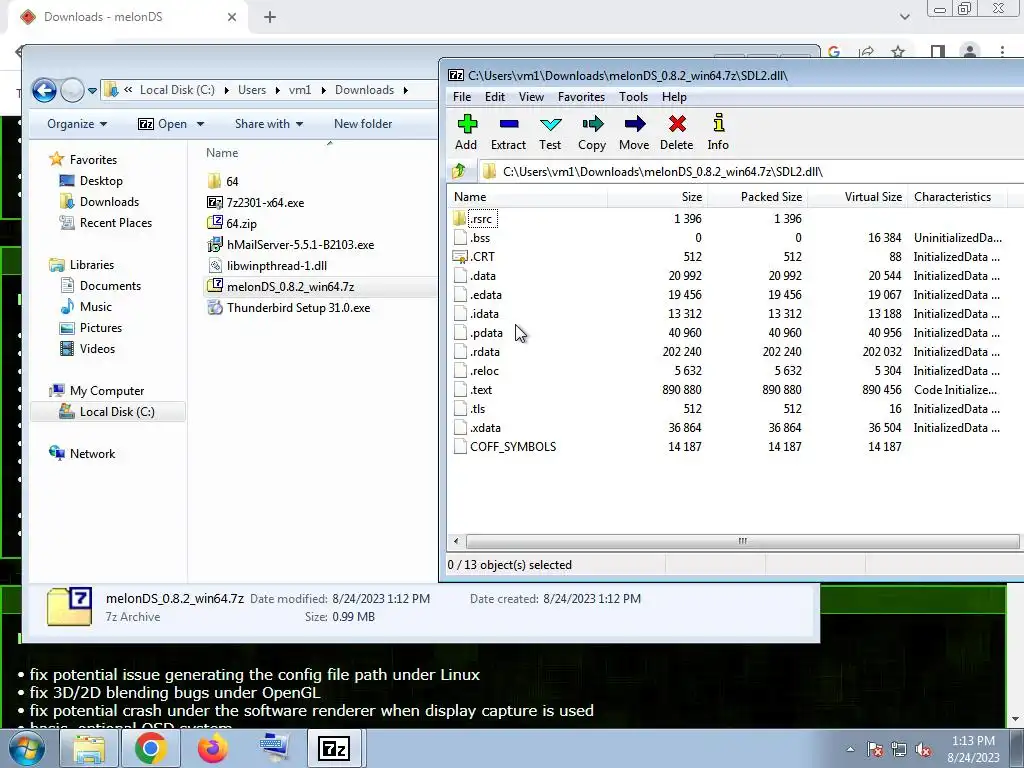
Task: Click the 7-Zip path address field
Action: 751,172
